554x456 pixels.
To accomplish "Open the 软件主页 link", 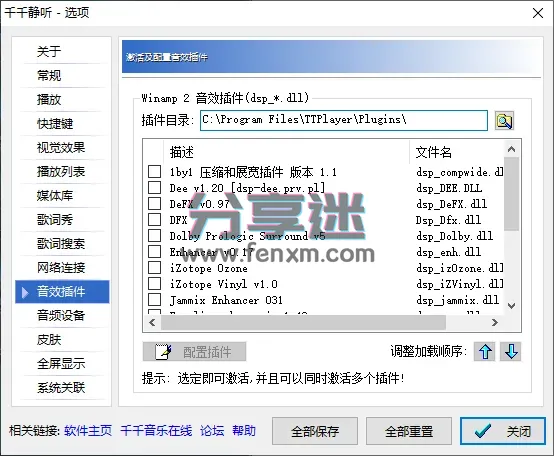I will (88, 431).
